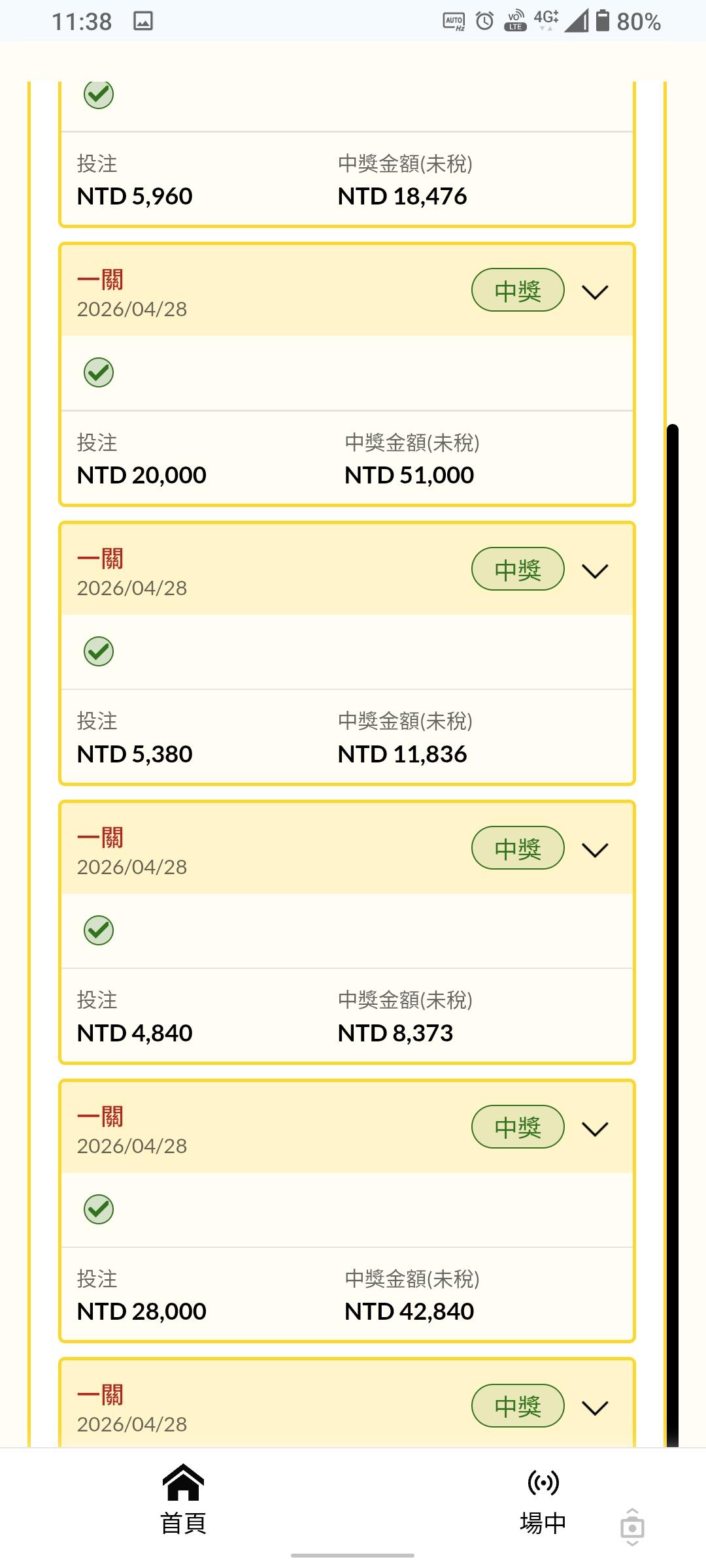The image size is (706, 1568).
Task: Expand the NTD 28,000 bet details chevron
Action: tap(595, 1128)
